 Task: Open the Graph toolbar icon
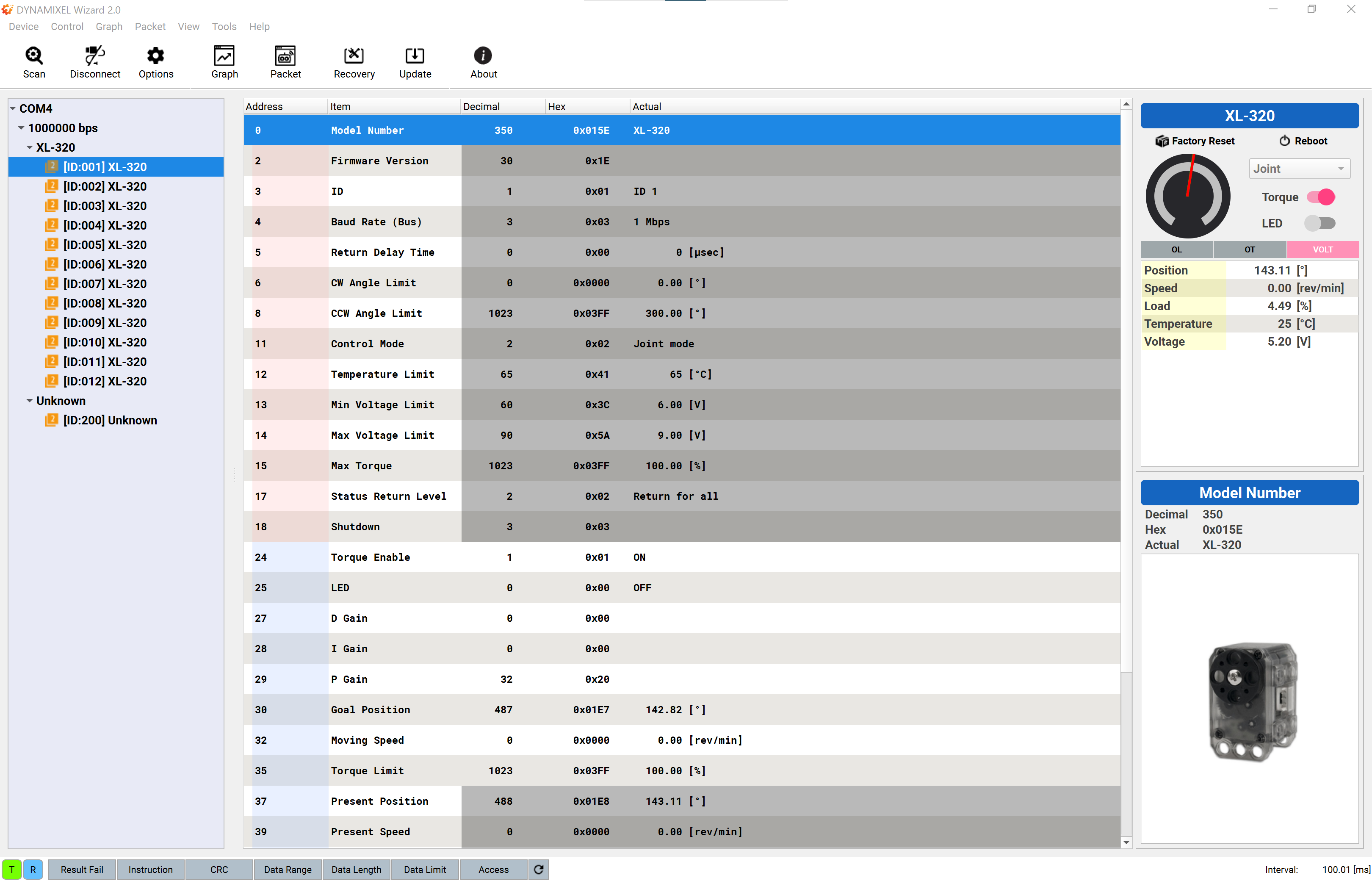click(x=224, y=55)
